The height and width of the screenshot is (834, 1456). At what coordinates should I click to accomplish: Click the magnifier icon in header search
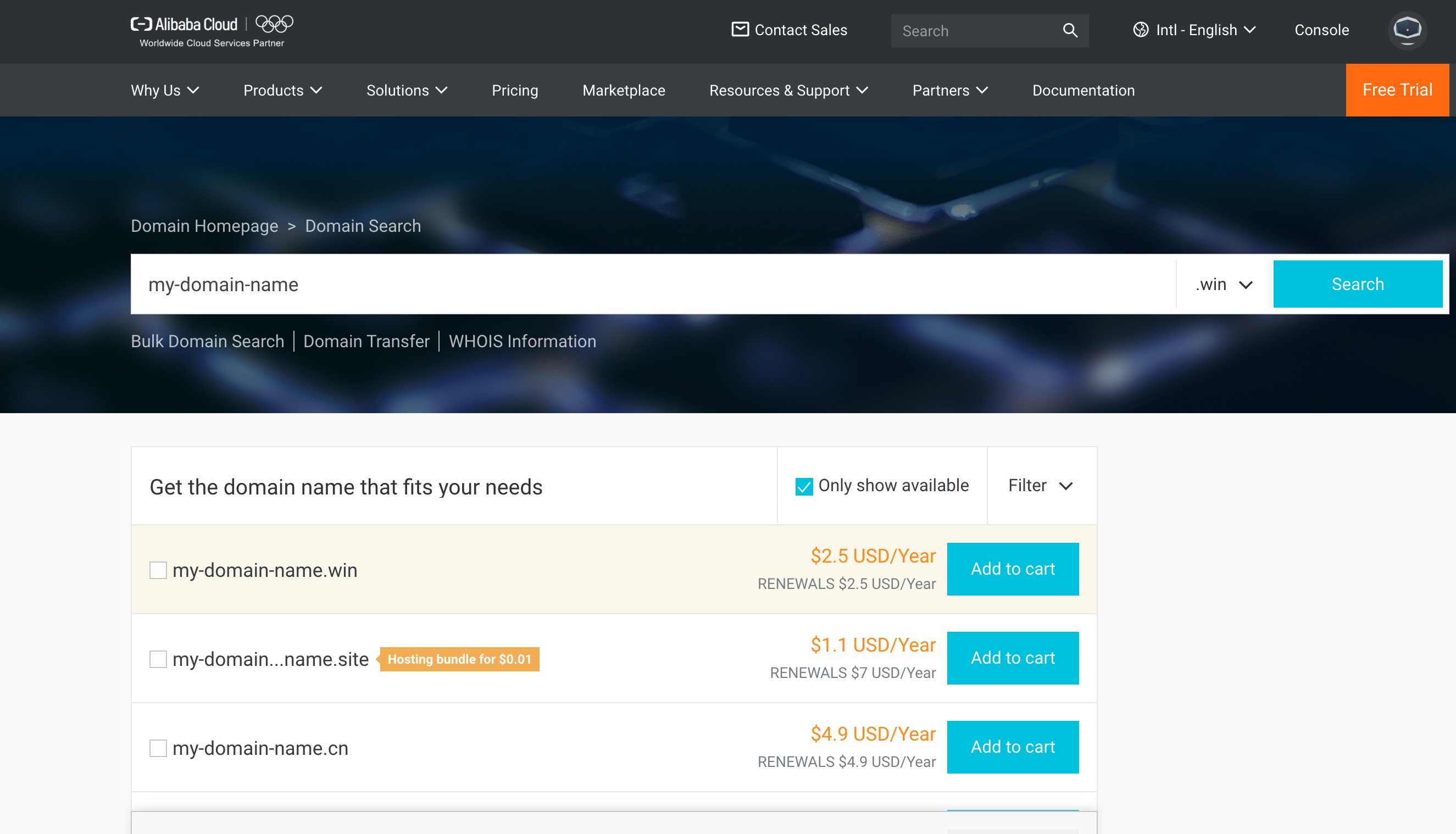point(1070,30)
